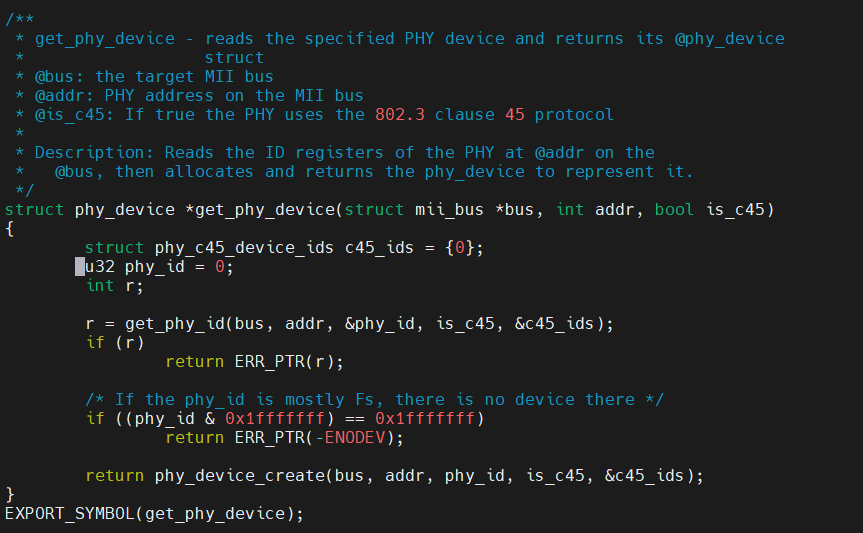Image resolution: width=863 pixels, height=533 pixels.
Task: Click the block cursor before u32 phy_id
Action: pos(80,267)
